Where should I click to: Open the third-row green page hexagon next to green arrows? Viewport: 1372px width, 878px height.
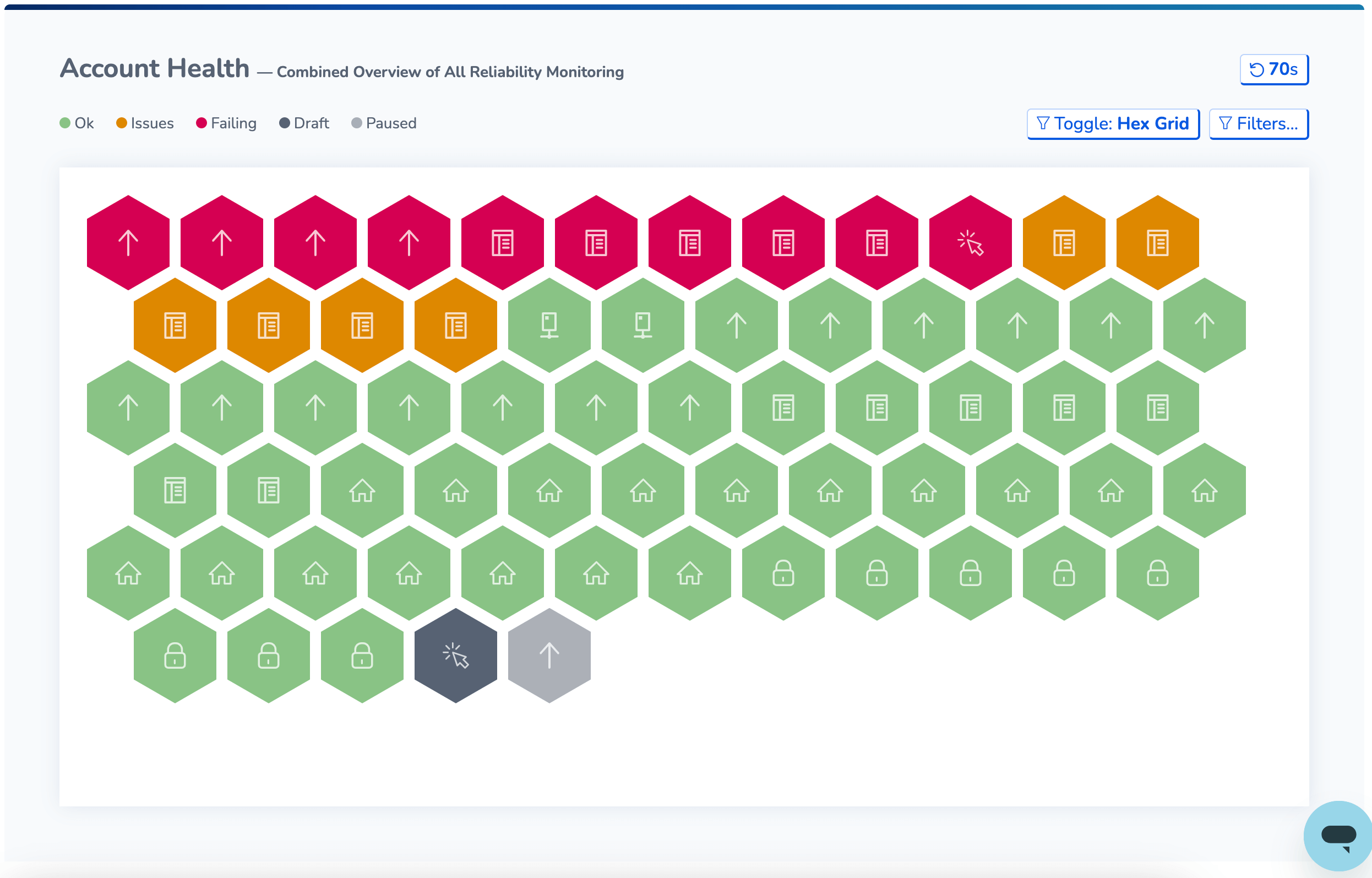pyautogui.click(x=783, y=408)
